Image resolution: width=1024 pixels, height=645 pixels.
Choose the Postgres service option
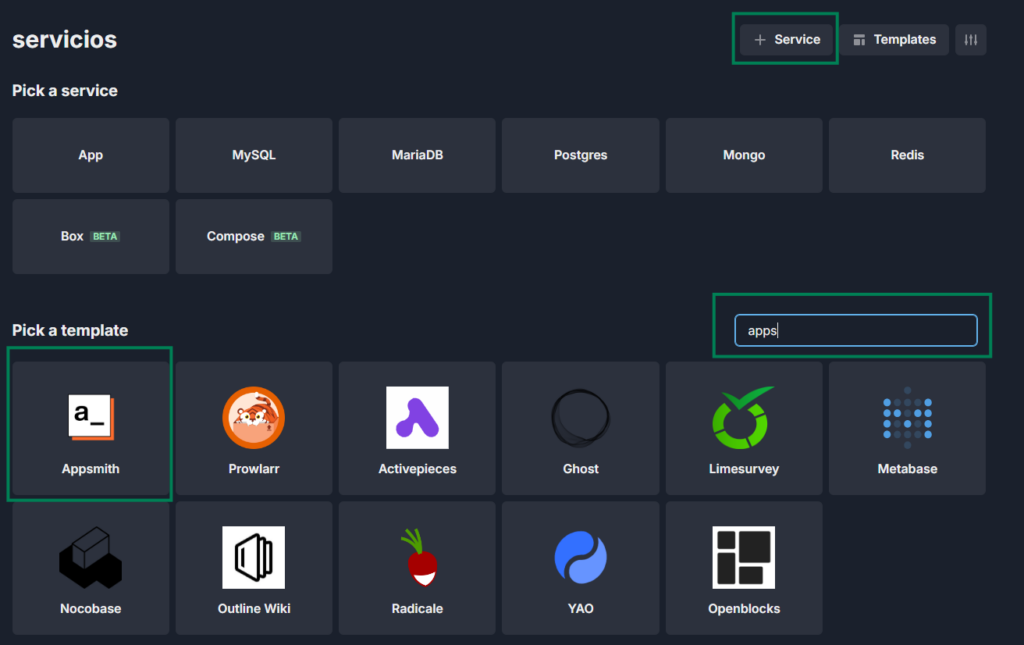[x=580, y=155]
